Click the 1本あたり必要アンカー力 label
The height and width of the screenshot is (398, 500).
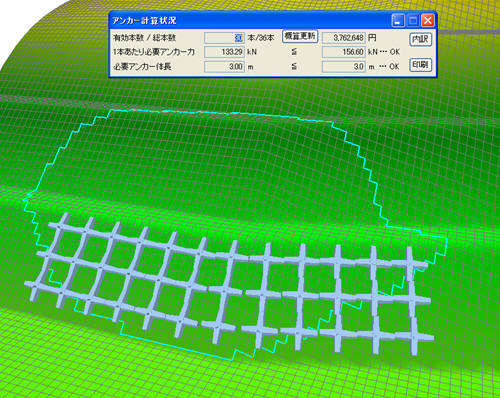click(x=154, y=52)
